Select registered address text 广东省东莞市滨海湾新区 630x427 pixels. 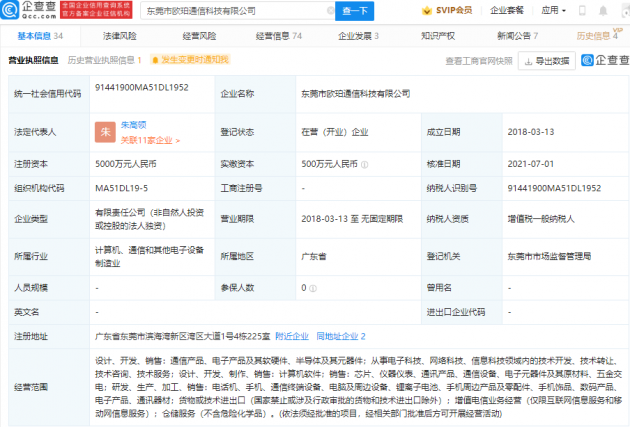click(x=182, y=337)
